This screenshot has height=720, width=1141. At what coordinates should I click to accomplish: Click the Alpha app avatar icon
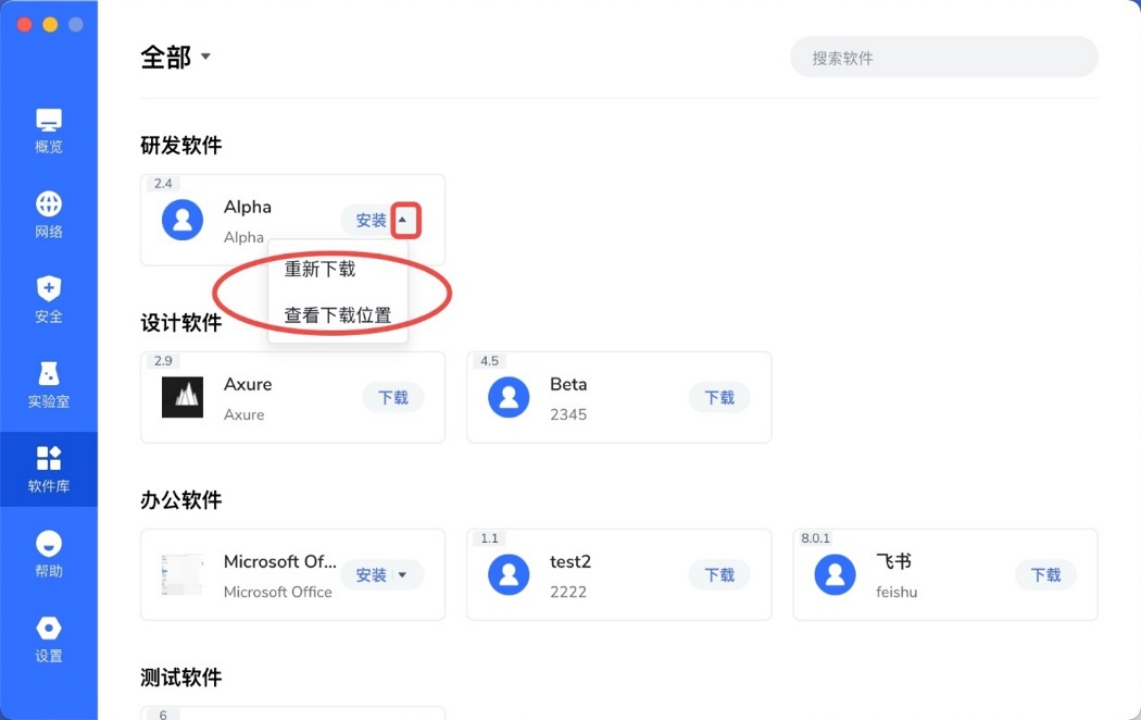[182, 220]
